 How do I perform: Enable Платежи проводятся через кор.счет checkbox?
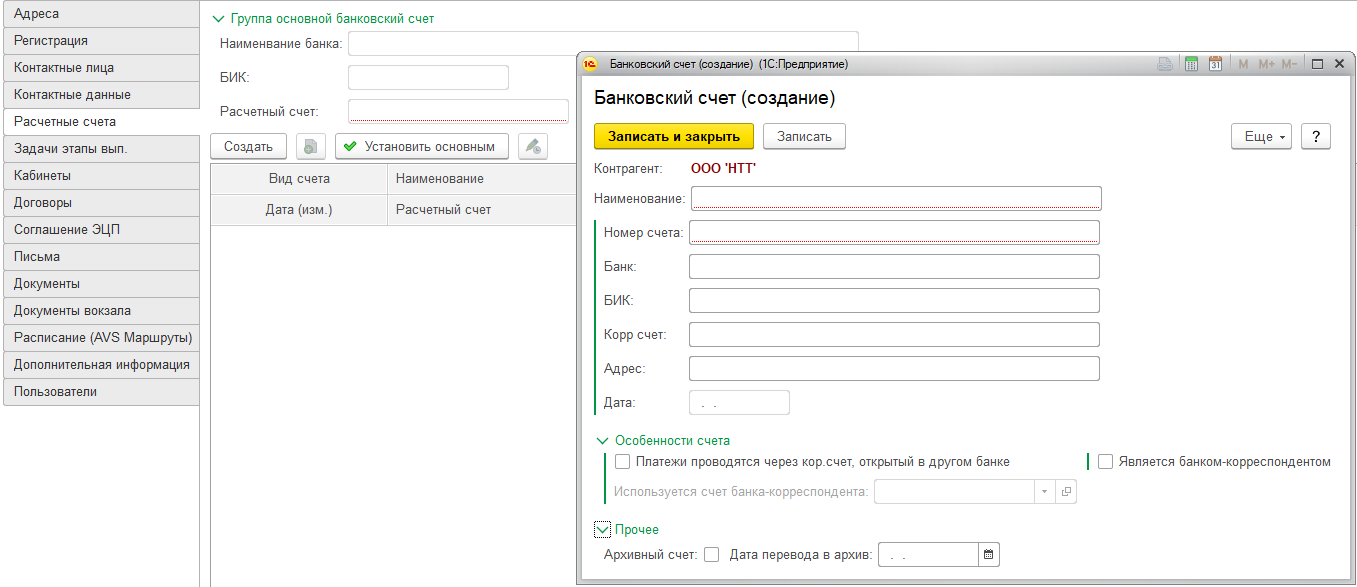[623, 462]
